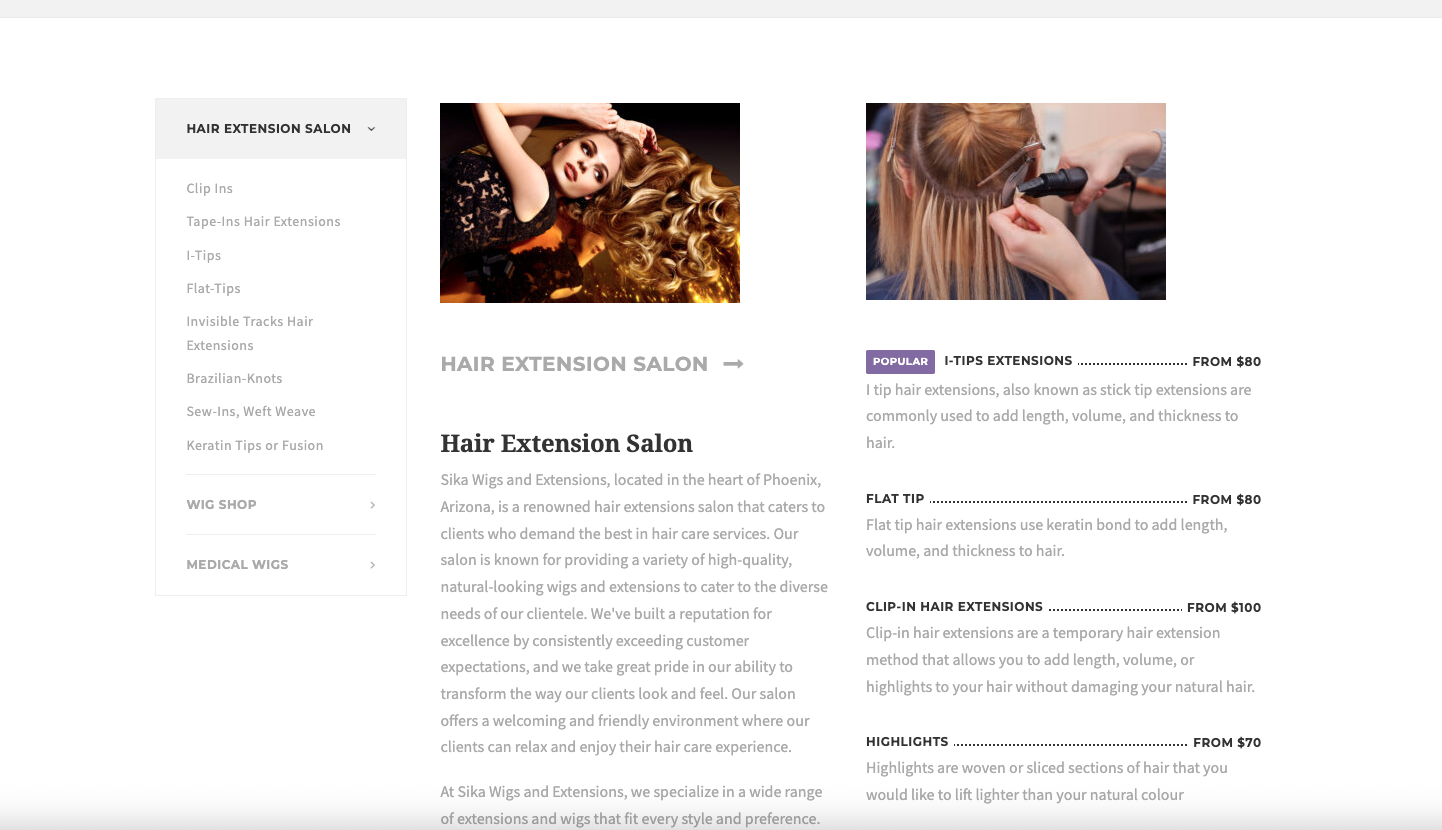Click the purple Popular badge
Viewport: 1442px width, 830px height.
pos(900,361)
